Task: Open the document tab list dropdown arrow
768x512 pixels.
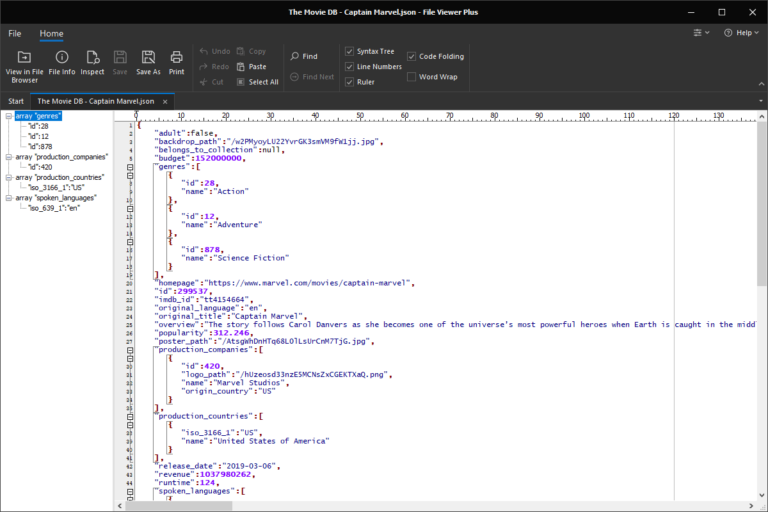Action: pos(761,101)
